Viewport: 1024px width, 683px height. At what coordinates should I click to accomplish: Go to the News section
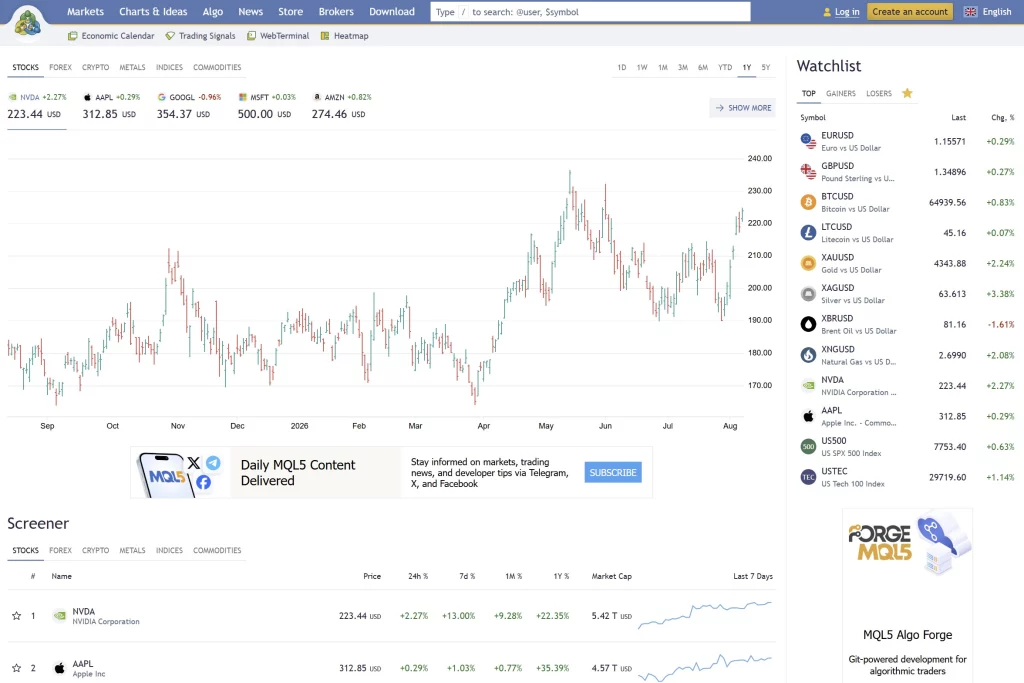pyautogui.click(x=250, y=12)
